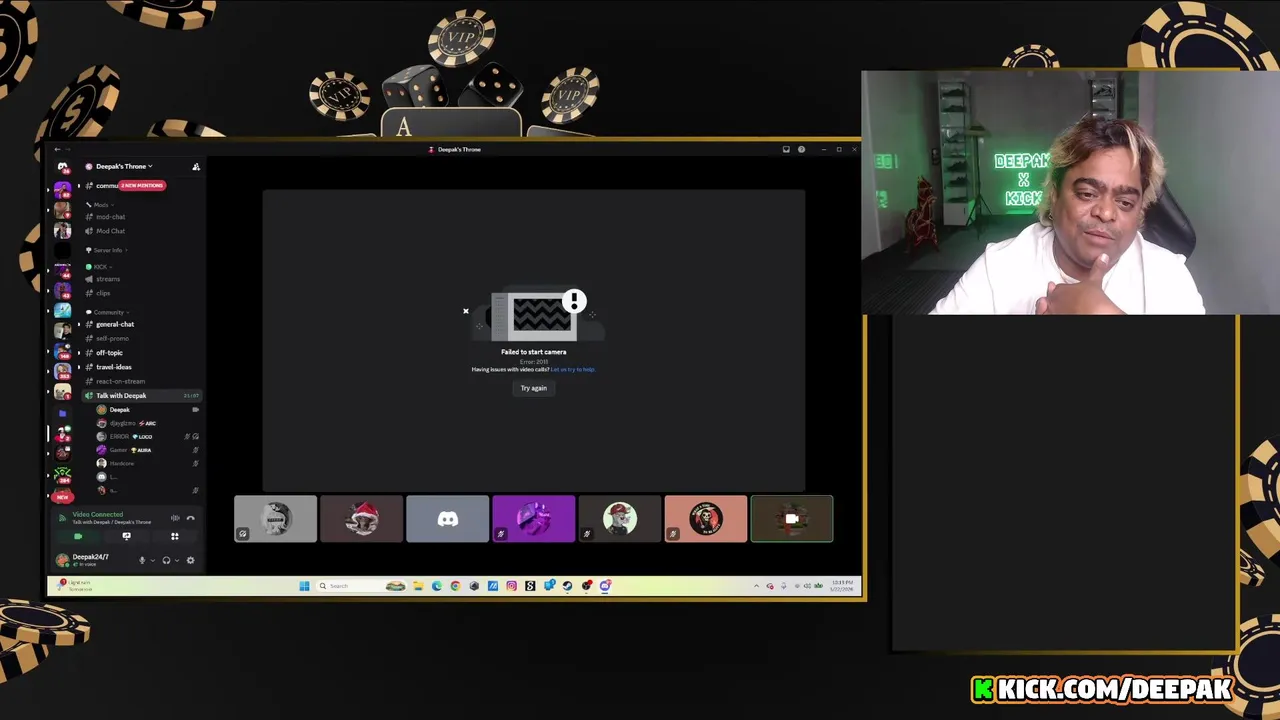Viewport: 1280px width, 720px height.
Task: Open the help icon in the title bar
Action: coord(801,149)
